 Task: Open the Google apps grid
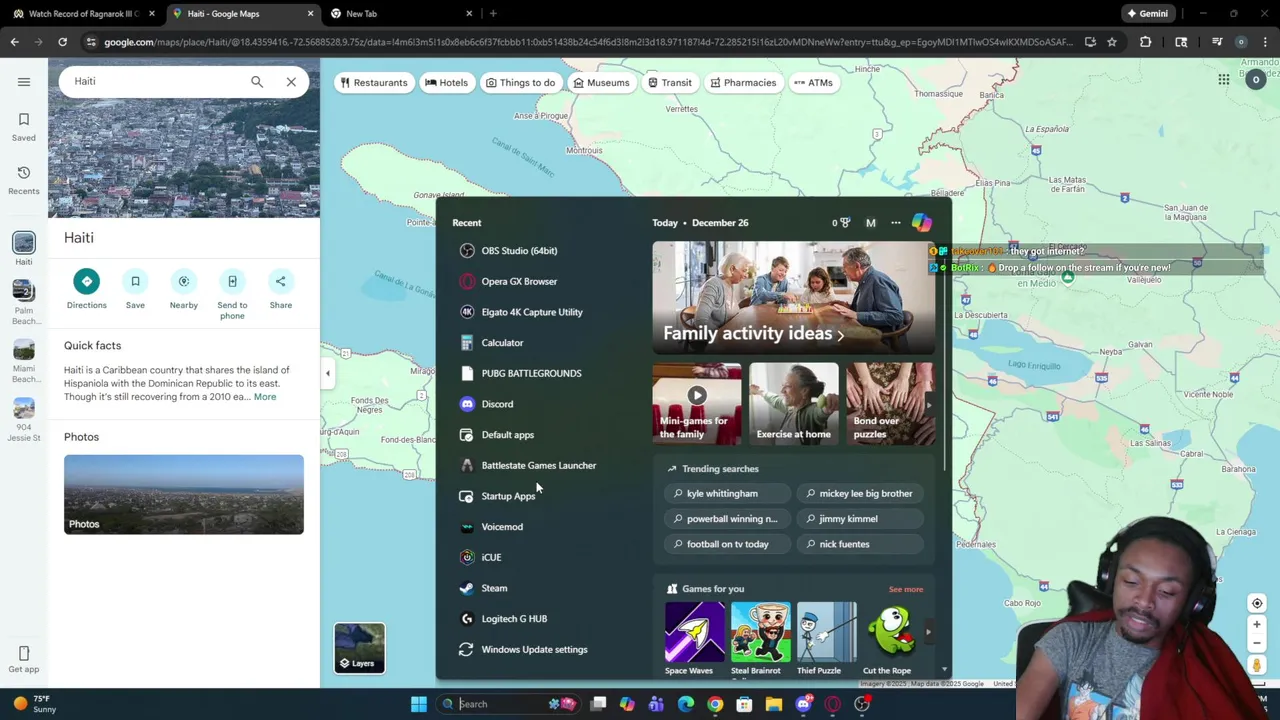[x=1224, y=80]
